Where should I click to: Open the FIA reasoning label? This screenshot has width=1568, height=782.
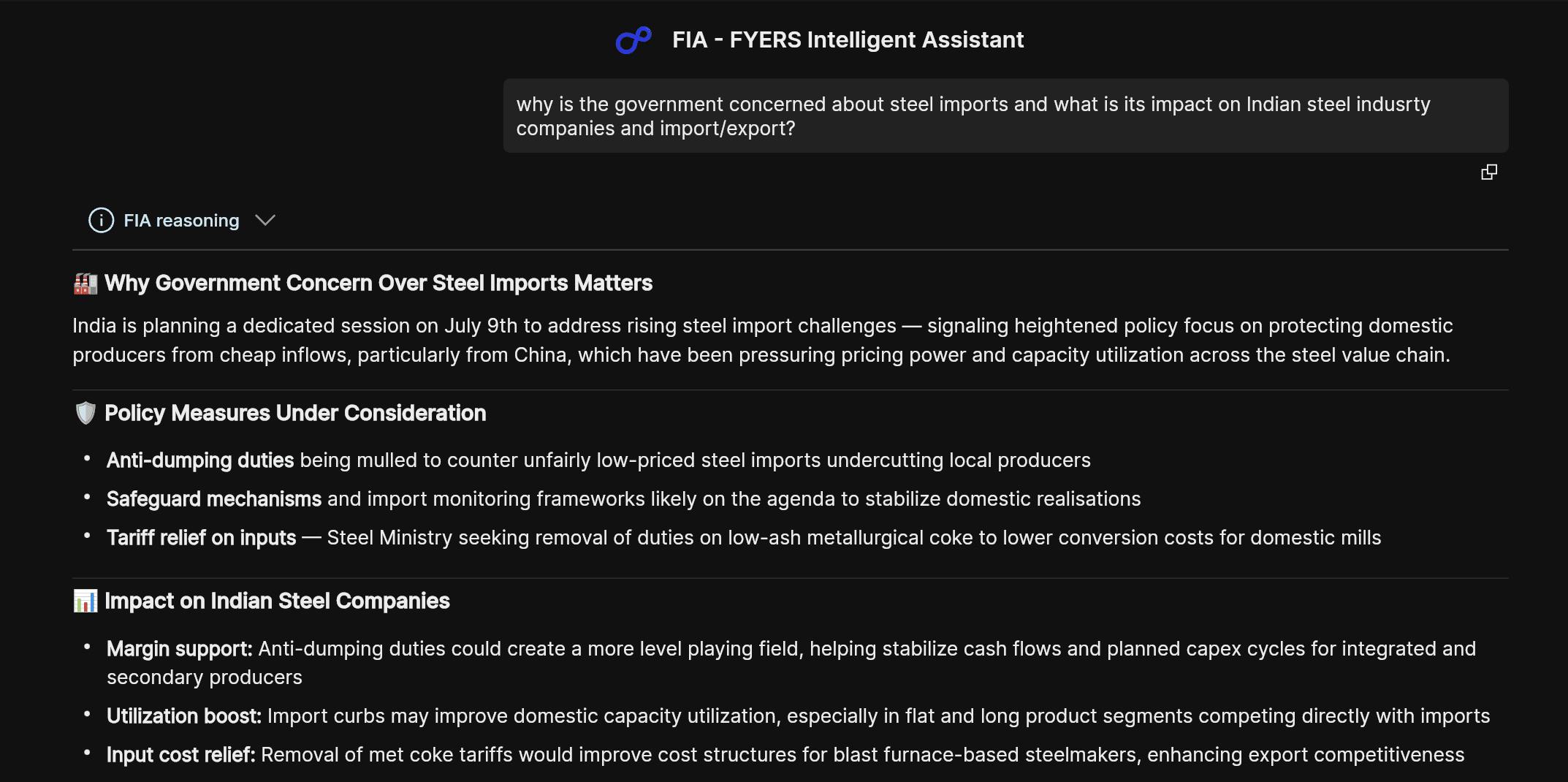click(181, 220)
